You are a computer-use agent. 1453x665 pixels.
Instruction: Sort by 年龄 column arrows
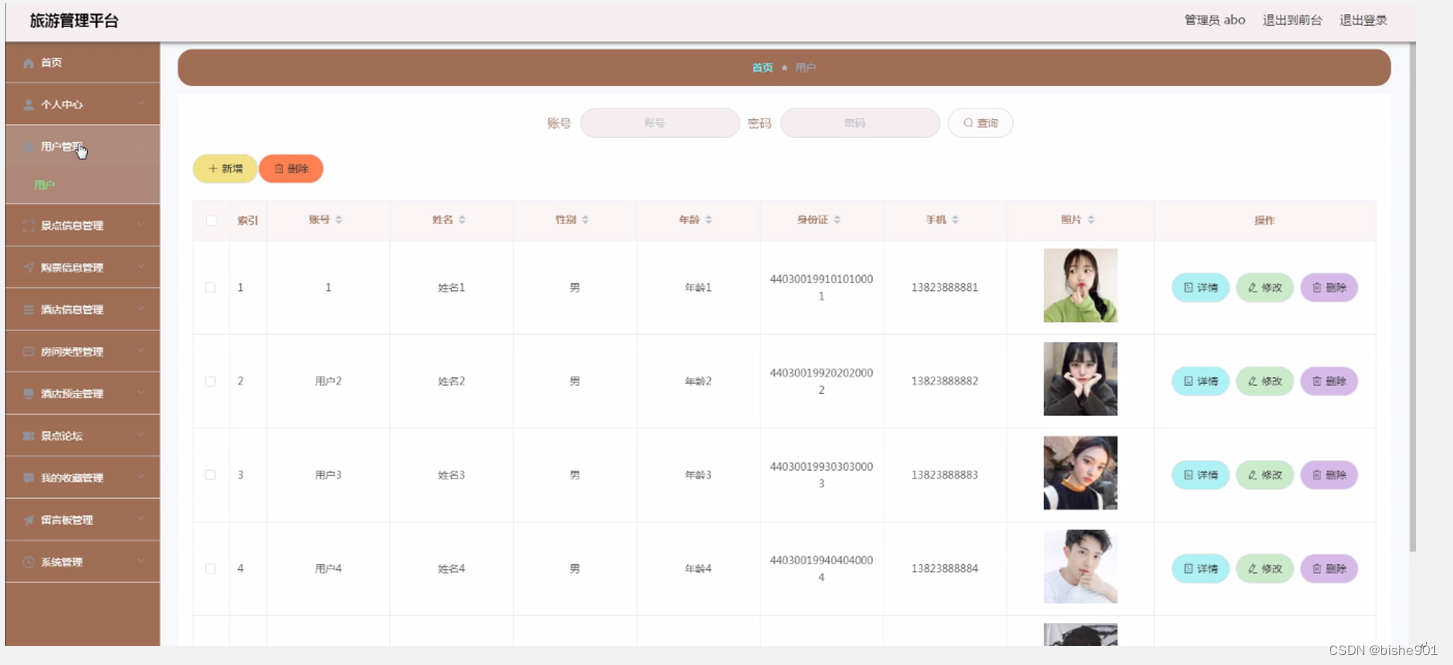click(x=709, y=220)
